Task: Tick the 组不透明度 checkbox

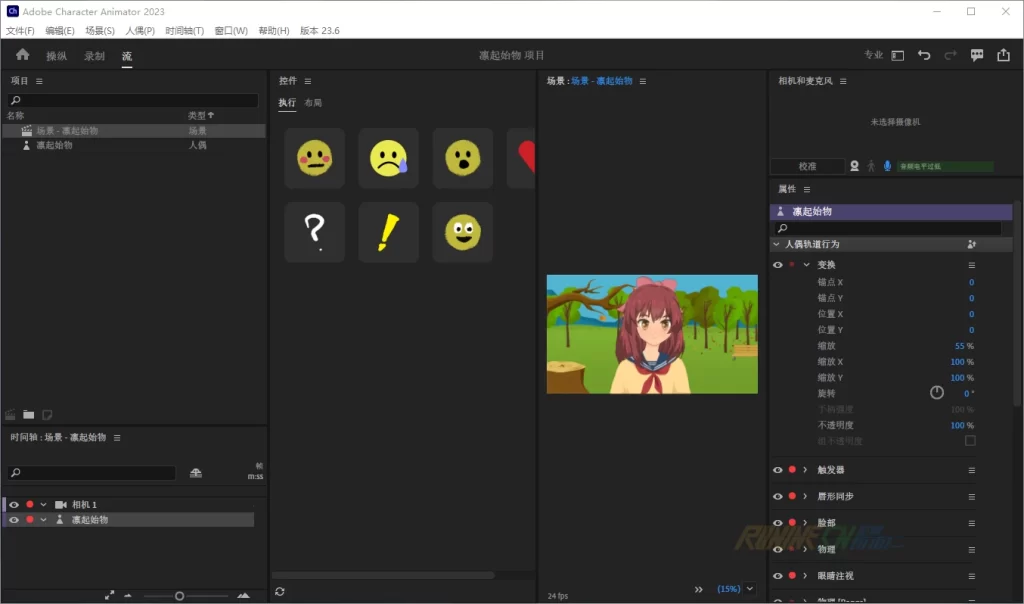Action: [970, 441]
